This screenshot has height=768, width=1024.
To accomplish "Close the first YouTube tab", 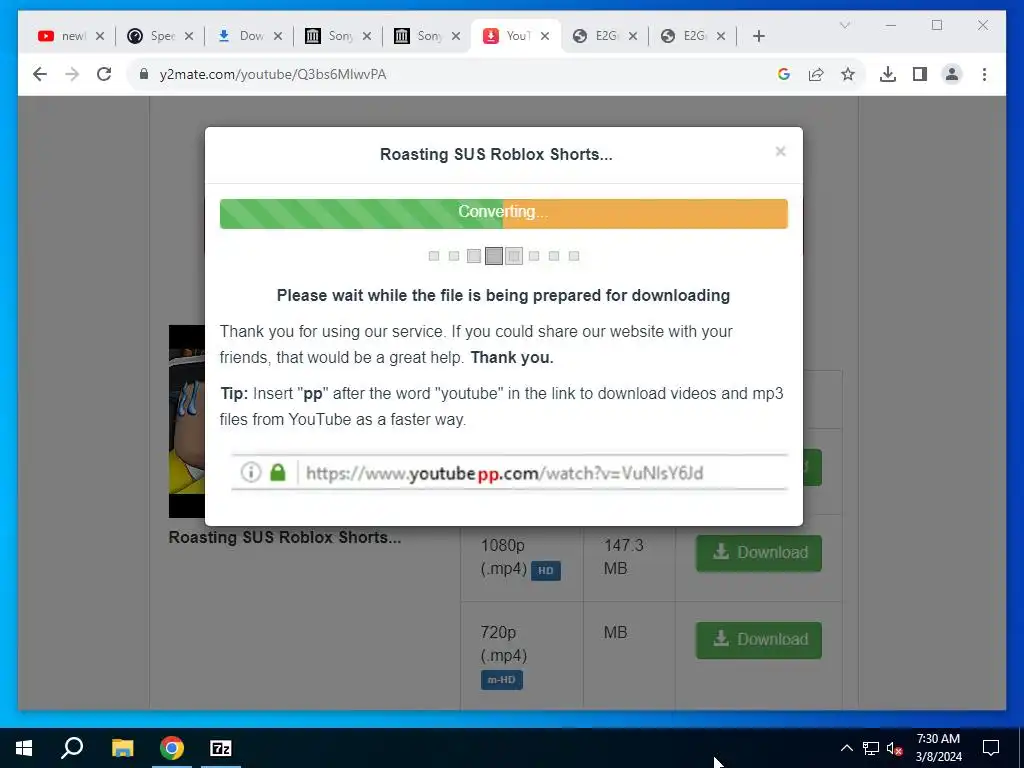I will tap(99, 36).
